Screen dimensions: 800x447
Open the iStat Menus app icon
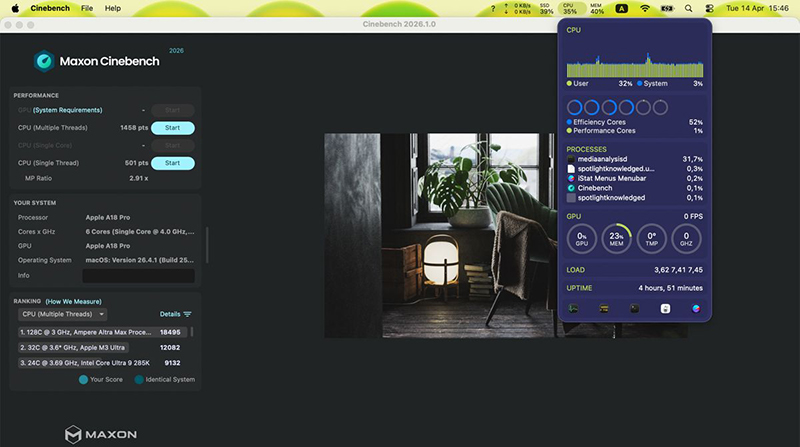(694, 309)
